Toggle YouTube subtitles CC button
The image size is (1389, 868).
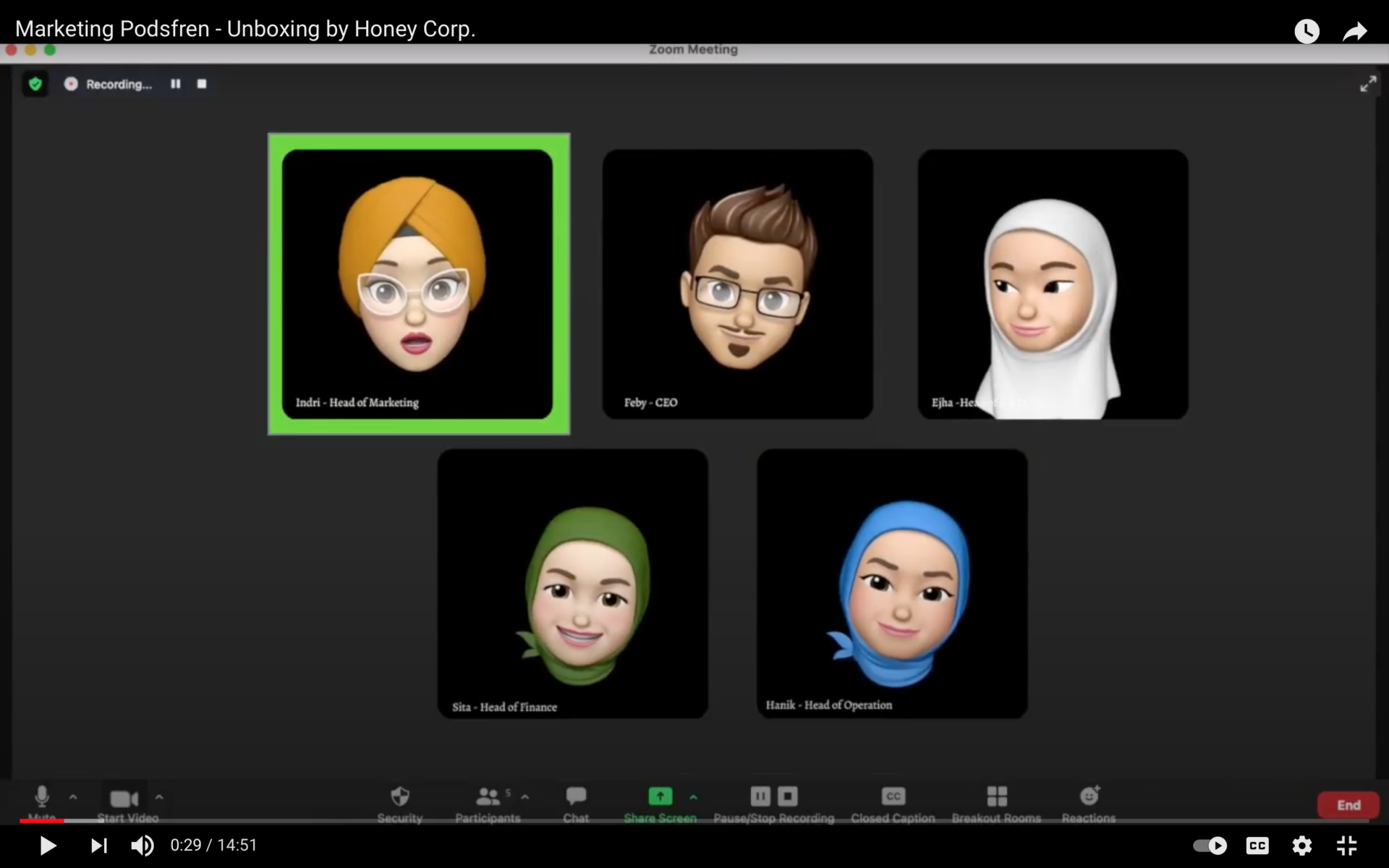click(1257, 846)
